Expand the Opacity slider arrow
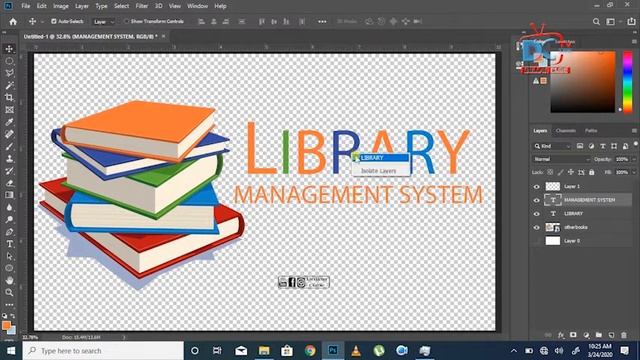The width and height of the screenshot is (640, 360). click(635, 159)
